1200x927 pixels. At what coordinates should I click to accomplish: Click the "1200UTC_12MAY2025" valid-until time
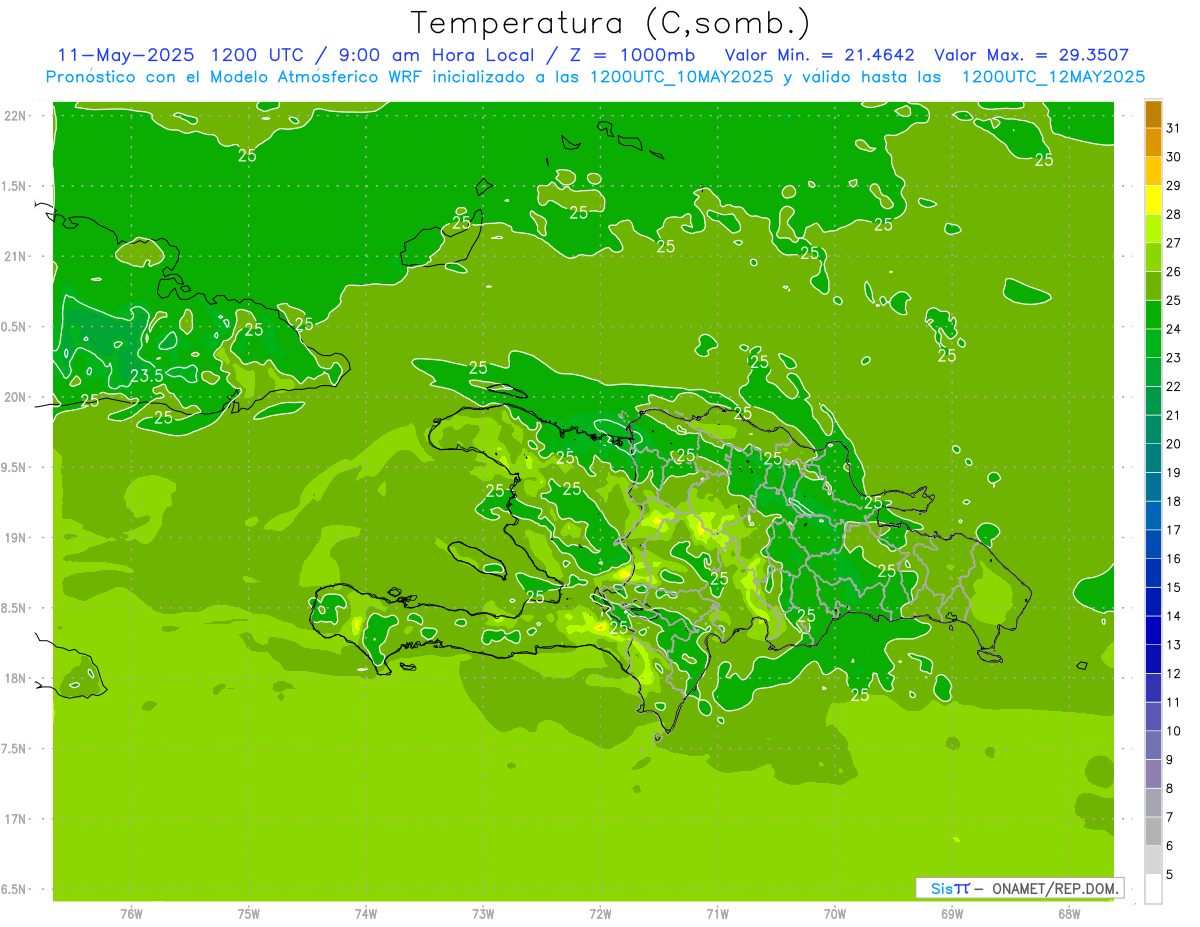point(1053,76)
